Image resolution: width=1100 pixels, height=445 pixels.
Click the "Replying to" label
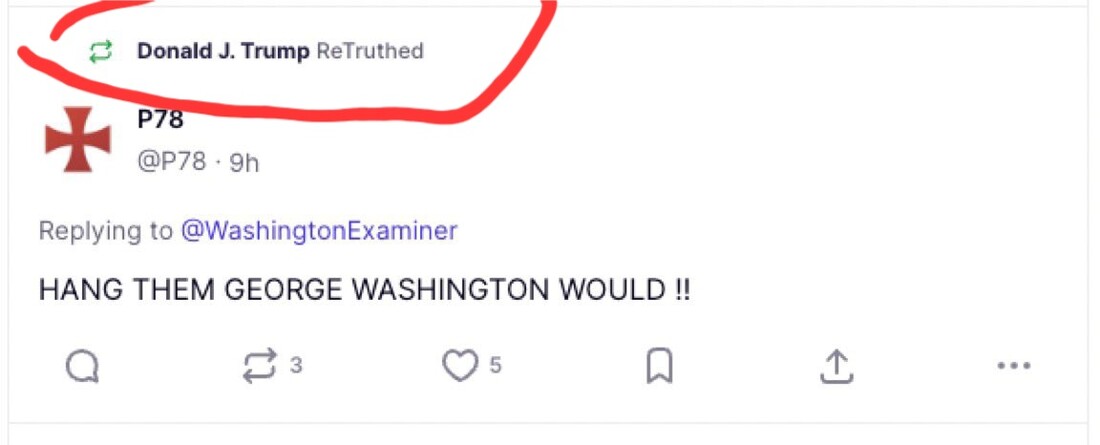click(105, 231)
